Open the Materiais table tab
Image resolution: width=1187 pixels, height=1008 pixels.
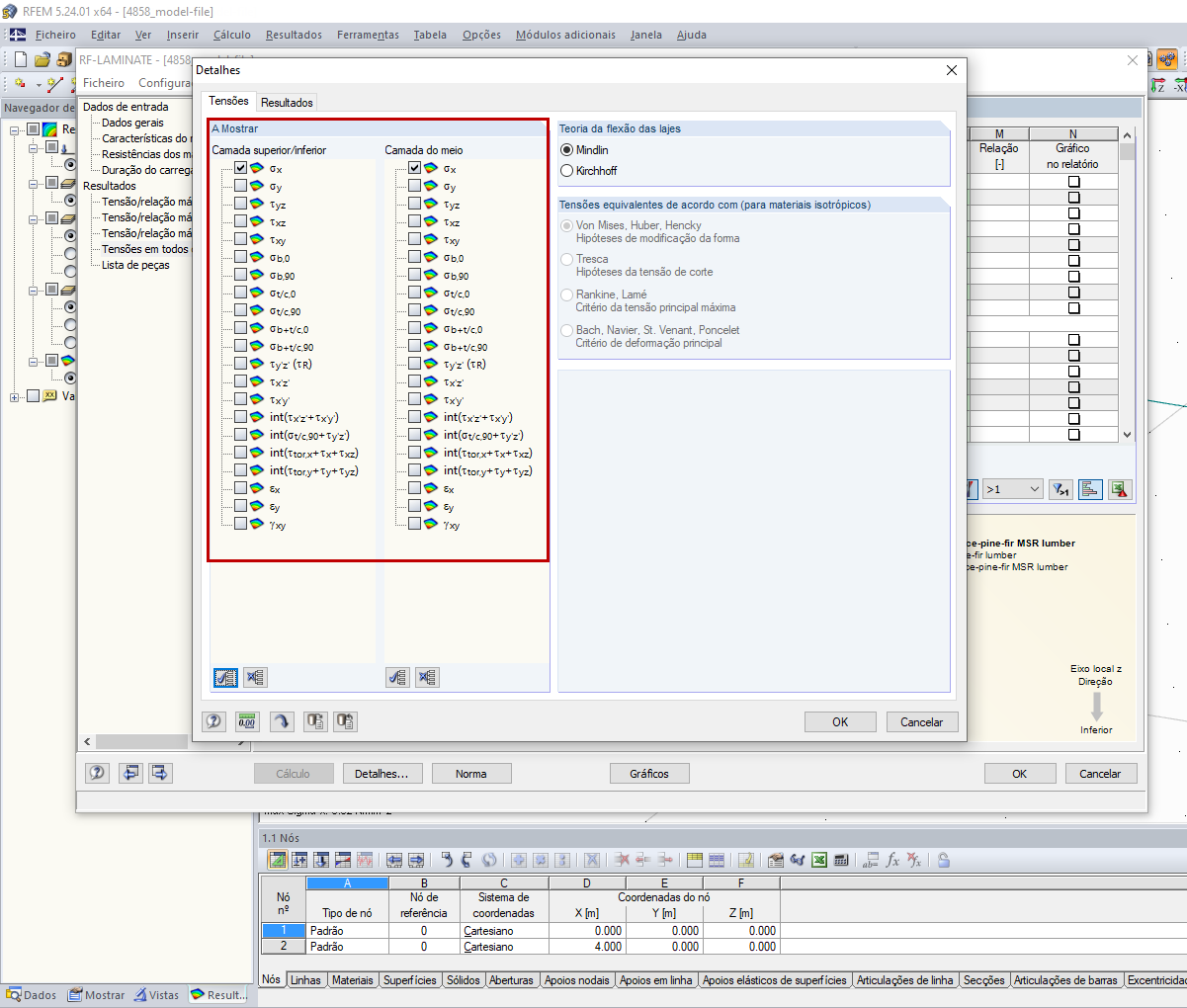353,980
